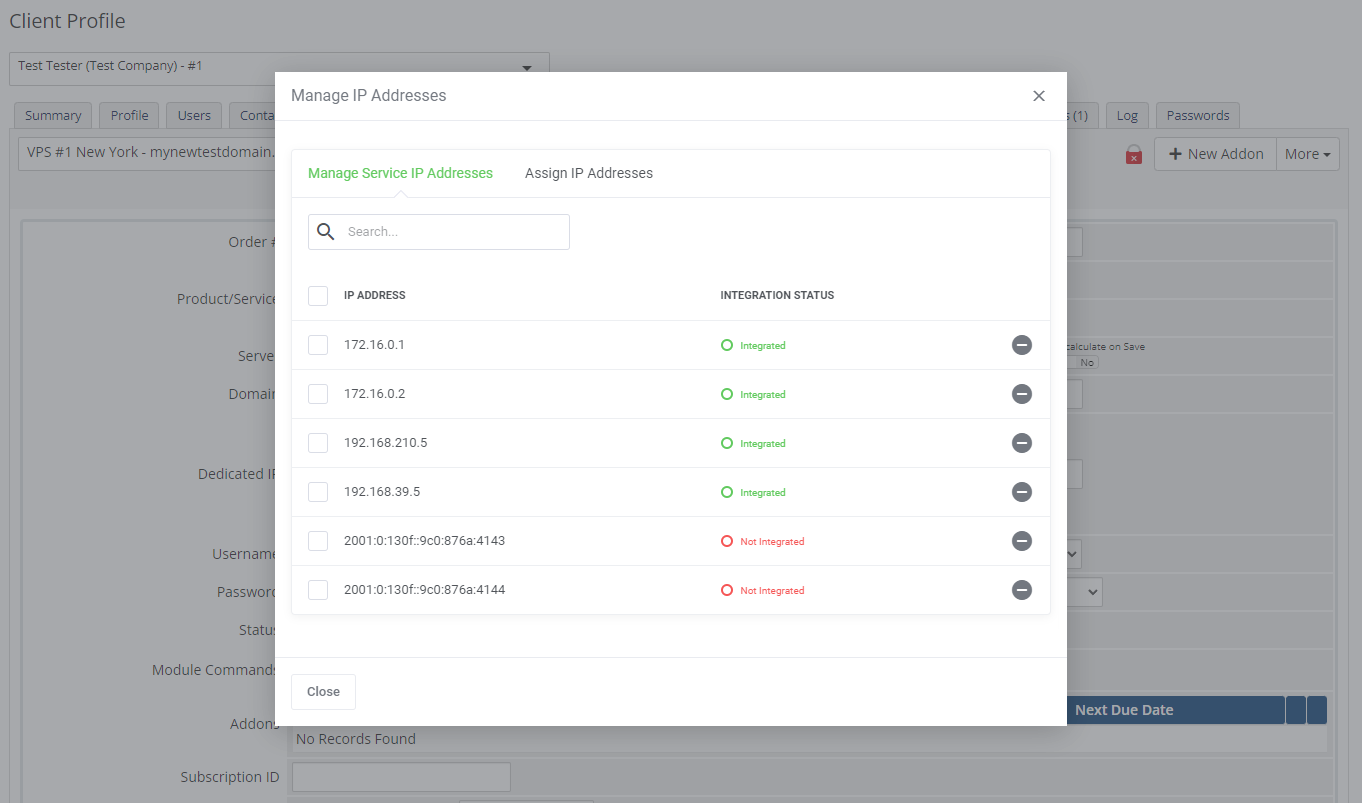Click the Integrated status icon for 192.168.39.5
The image size is (1362, 803).
pyautogui.click(x=727, y=491)
